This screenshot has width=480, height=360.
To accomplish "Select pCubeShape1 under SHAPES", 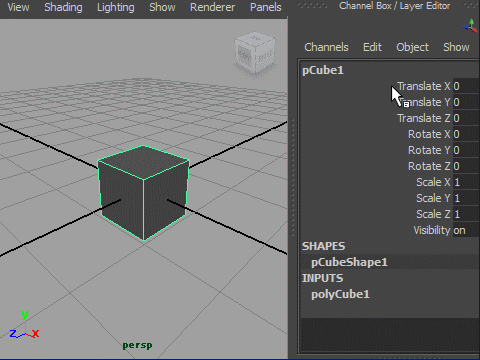I will click(x=349, y=262).
